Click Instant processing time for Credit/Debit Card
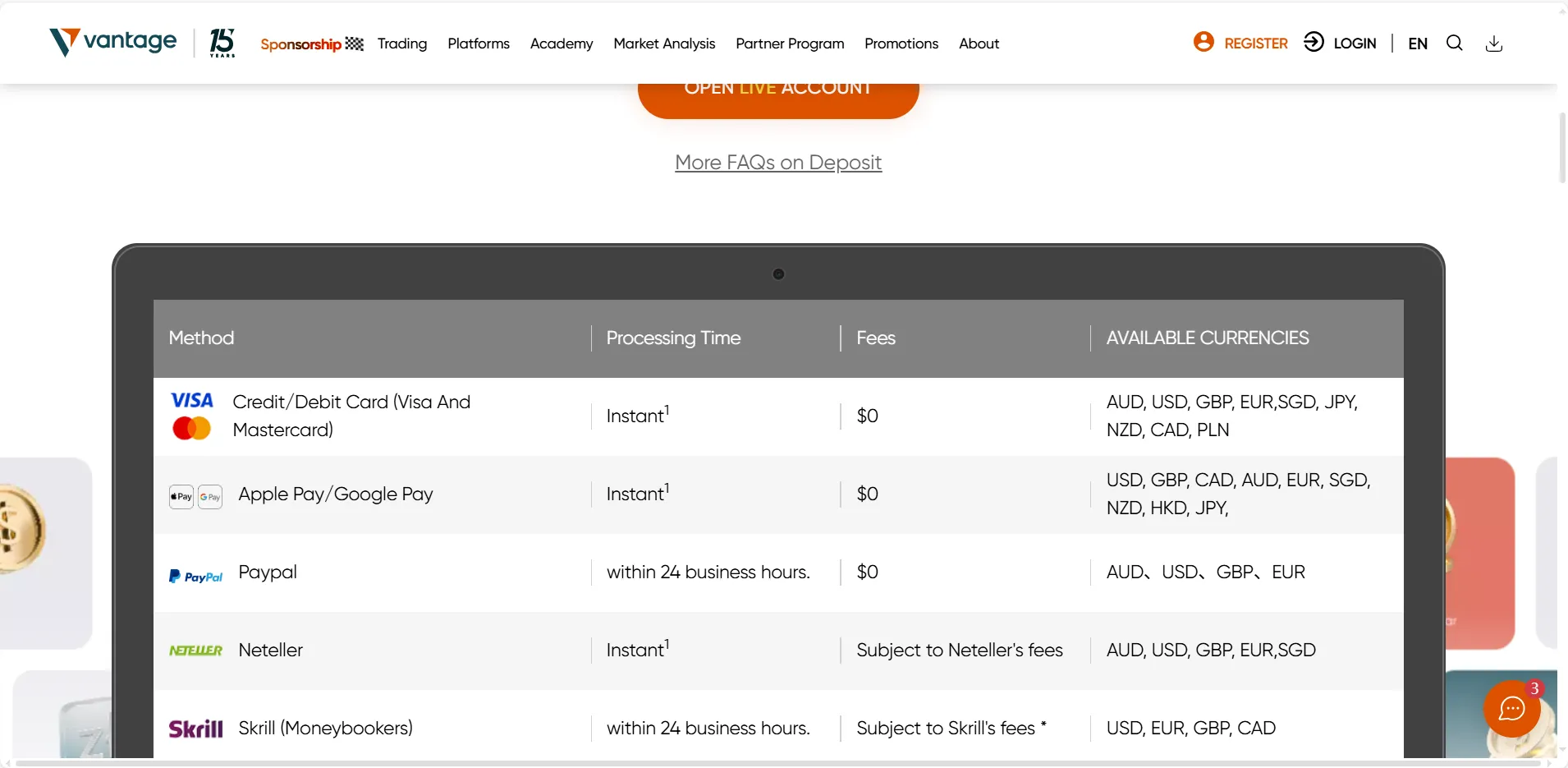The width and height of the screenshot is (1568, 768). (x=638, y=415)
